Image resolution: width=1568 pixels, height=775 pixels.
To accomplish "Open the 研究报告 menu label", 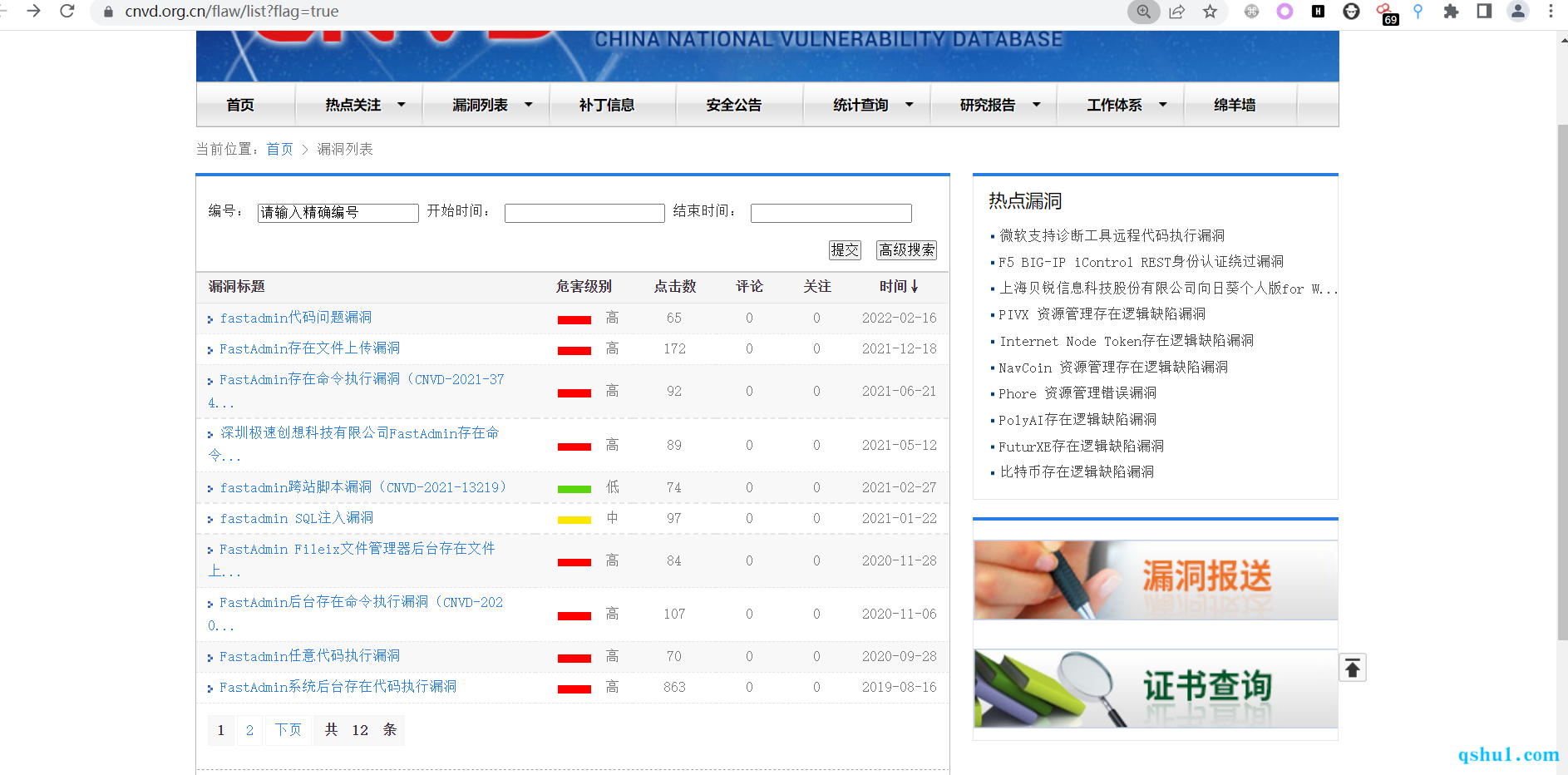I will coord(988,105).
